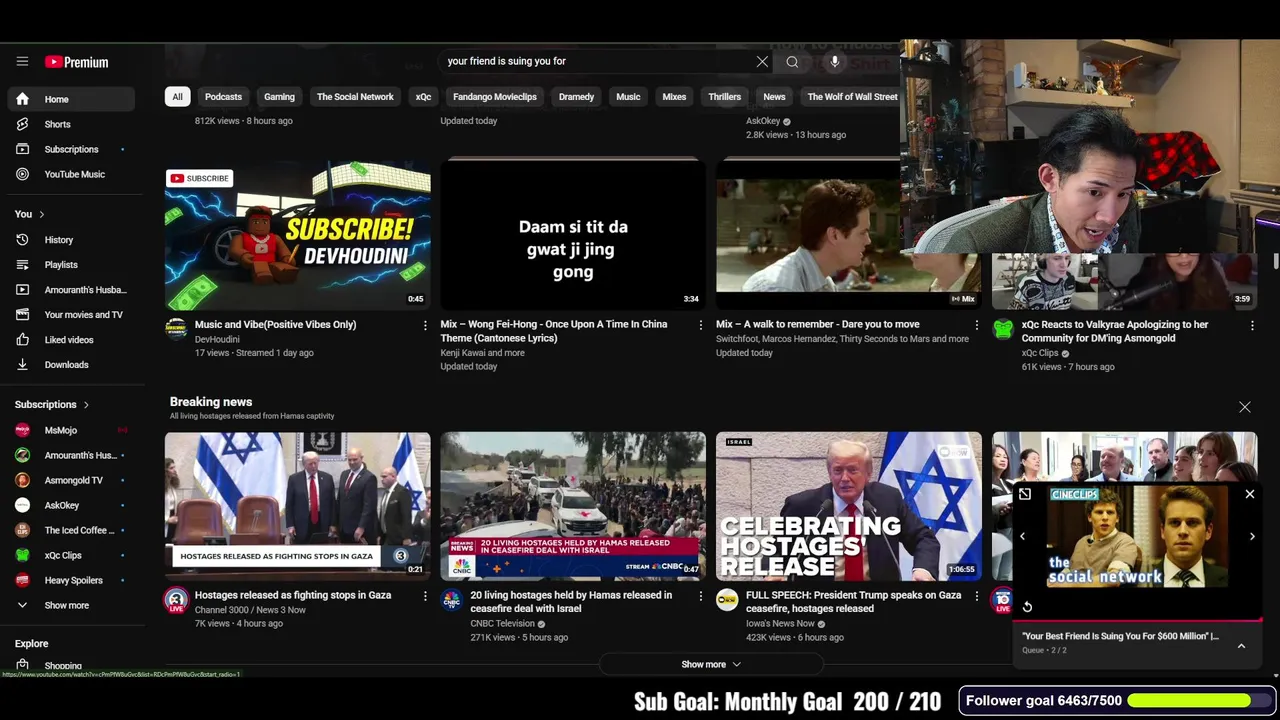Click CNBC Television channel avatar
Screen dimensions: 1280x720
452,600
